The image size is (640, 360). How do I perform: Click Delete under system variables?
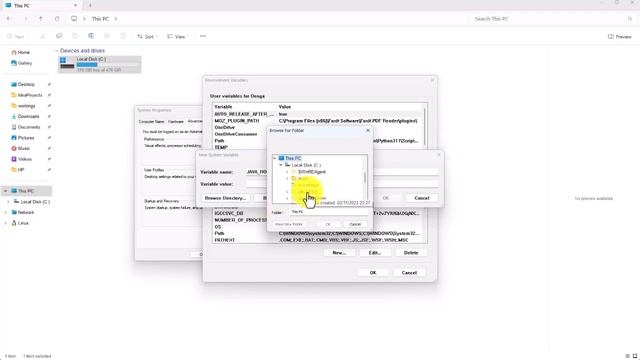point(411,253)
